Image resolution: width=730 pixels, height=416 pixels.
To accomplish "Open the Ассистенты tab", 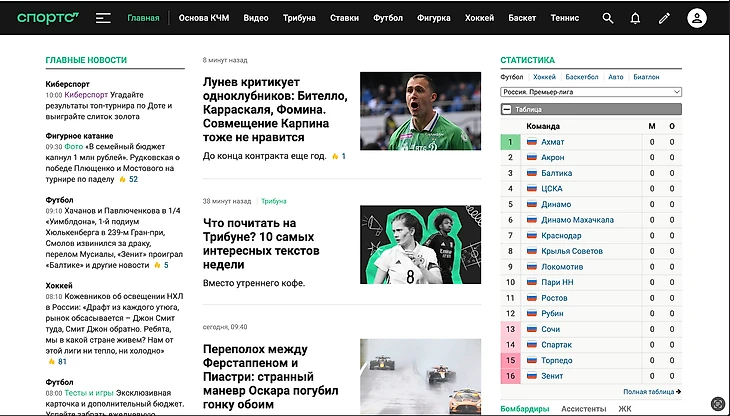I will click(x=583, y=409).
